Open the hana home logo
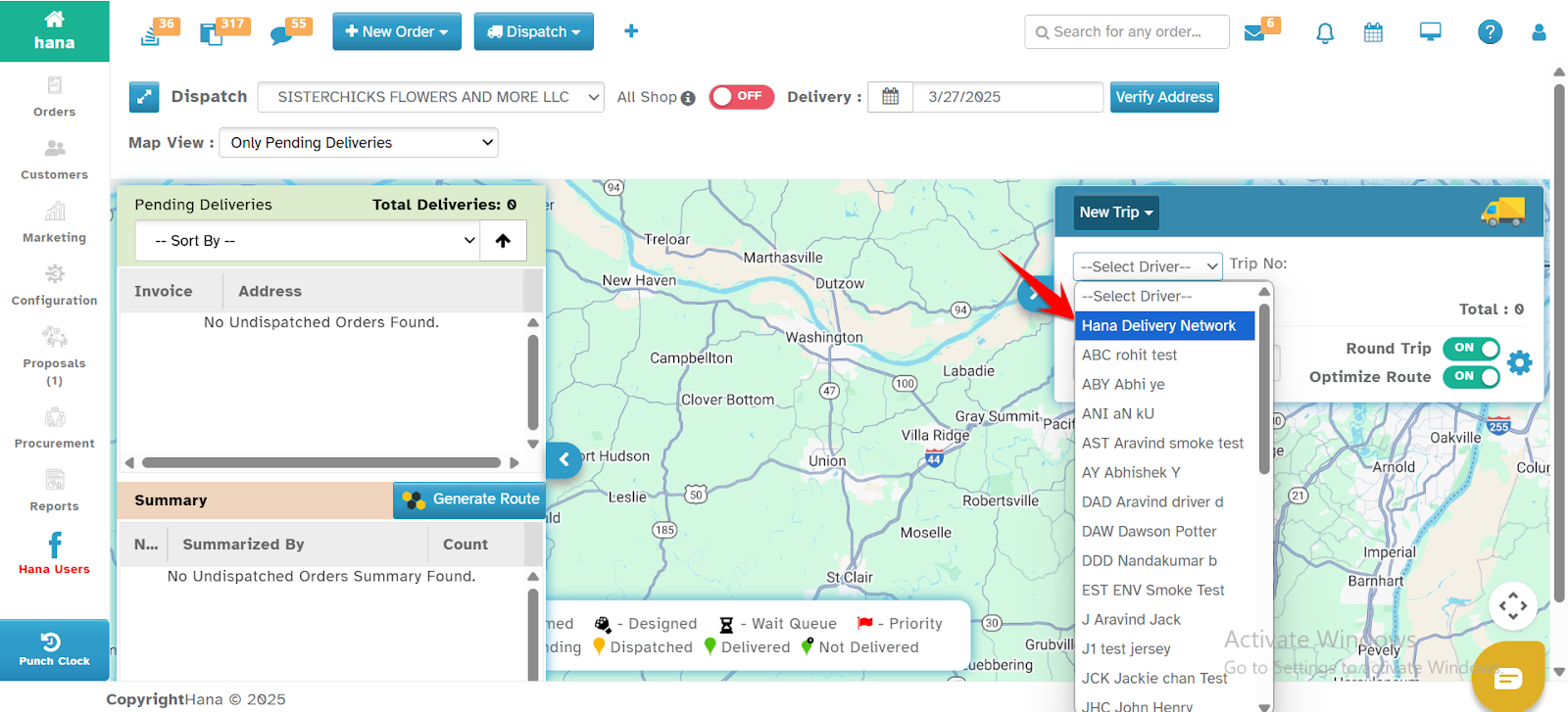This screenshot has width=1568, height=712. coord(54,30)
